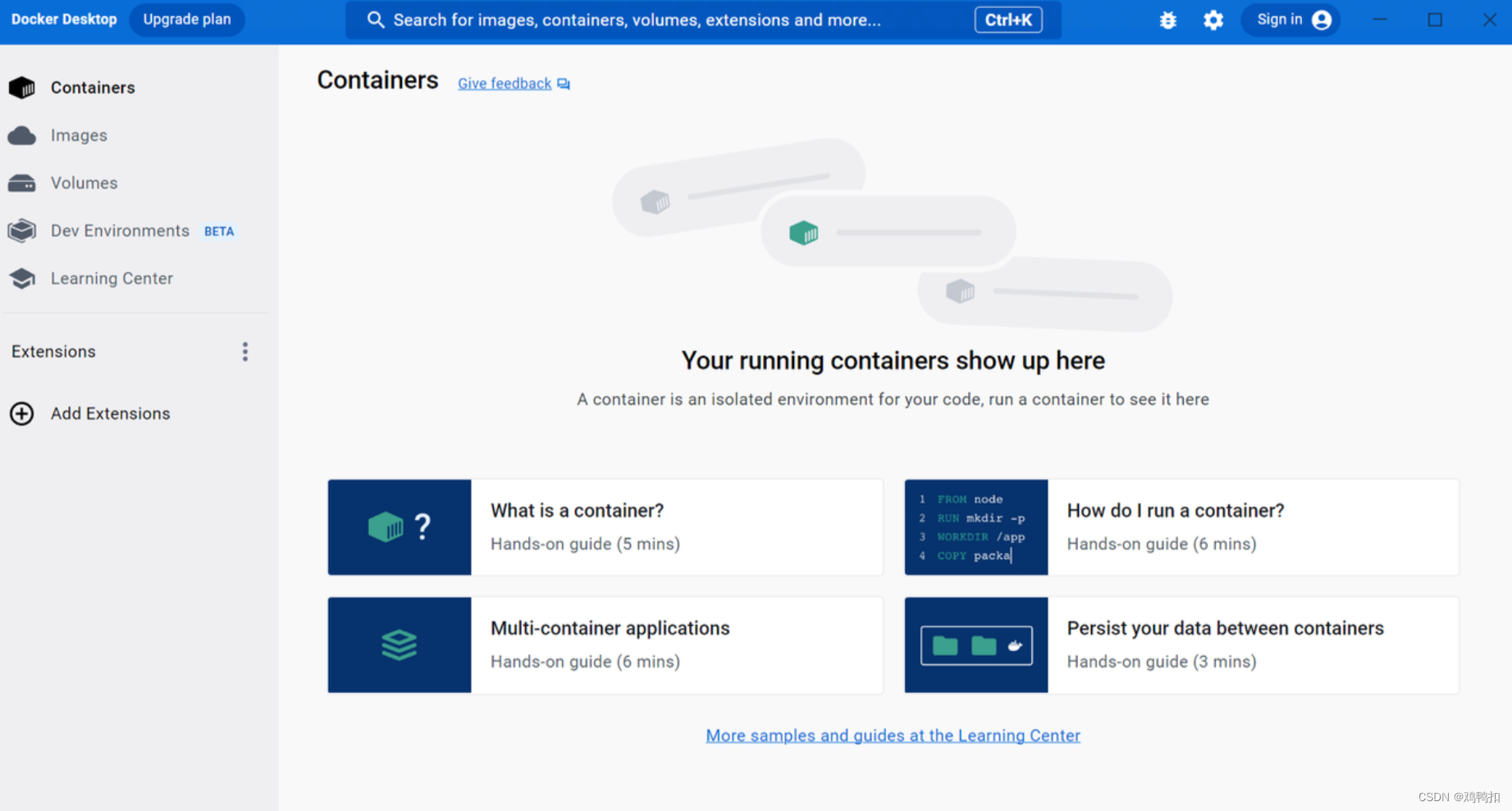The image size is (1512, 811).
Task: Click the search magnifier icon
Action: pyautogui.click(x=376, y=20)
